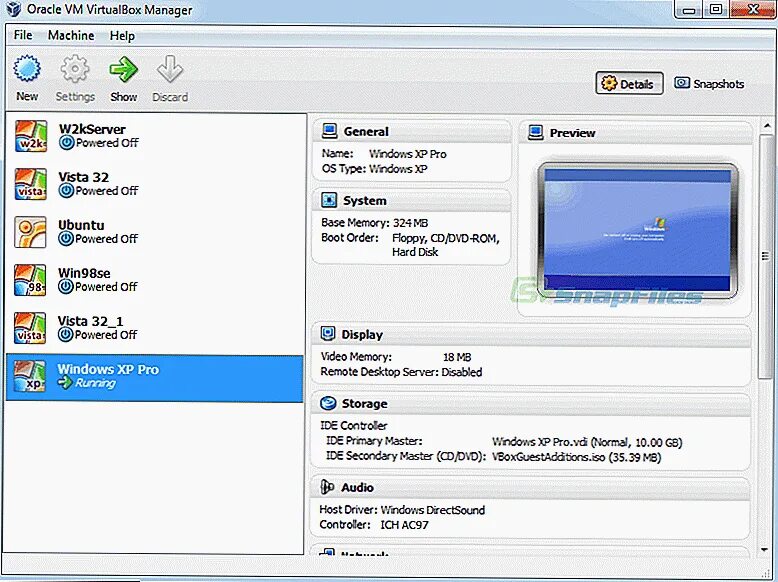
Task: Click the W2kServer powered off status icon
Action: [x=66, y=143]
